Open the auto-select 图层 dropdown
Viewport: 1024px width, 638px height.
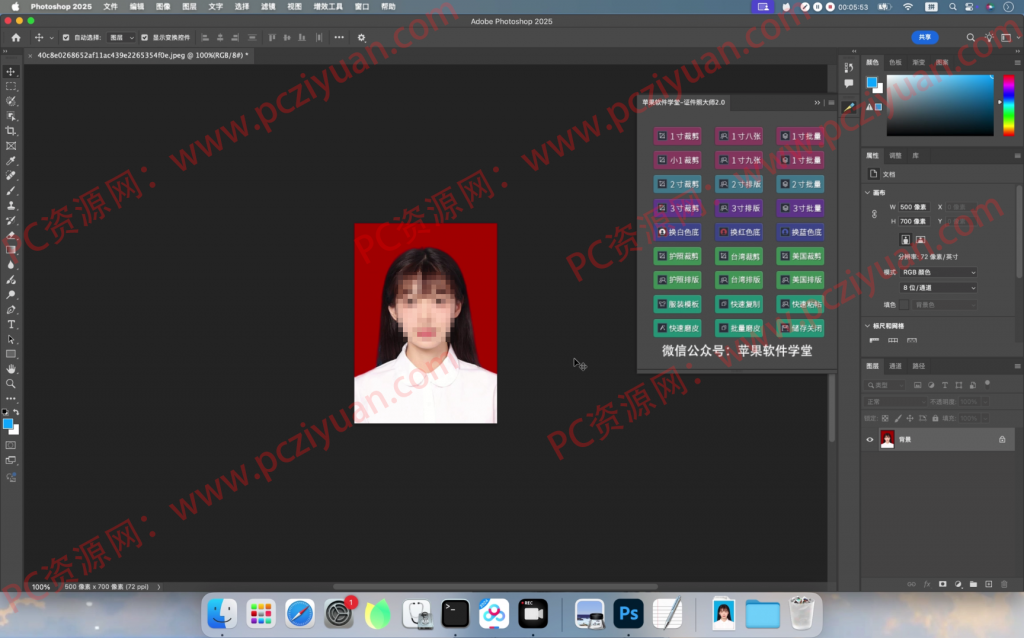[x=121, y=38]
